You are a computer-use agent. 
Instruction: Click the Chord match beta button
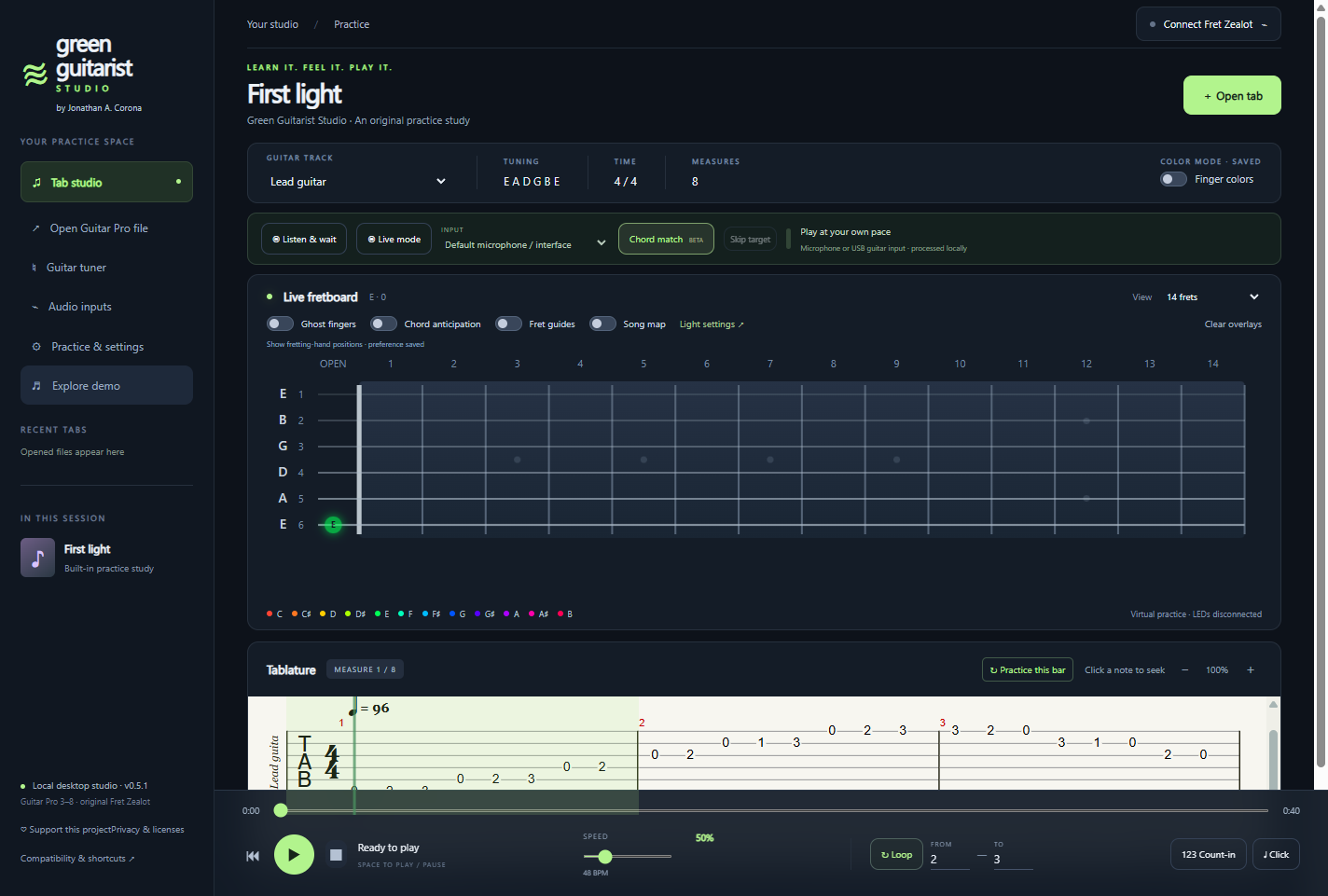[x=666, y=239]
